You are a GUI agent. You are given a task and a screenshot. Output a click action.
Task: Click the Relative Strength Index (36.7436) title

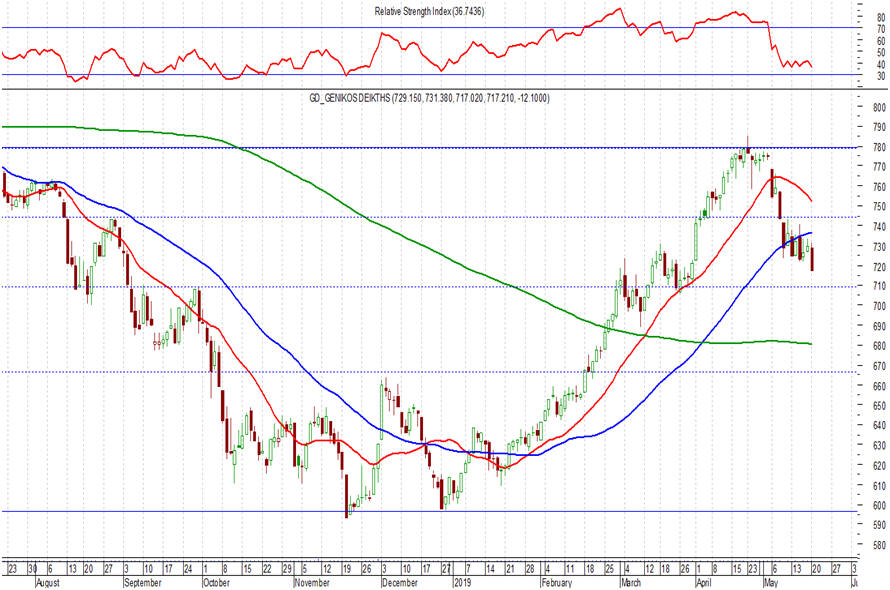point(429,11)
